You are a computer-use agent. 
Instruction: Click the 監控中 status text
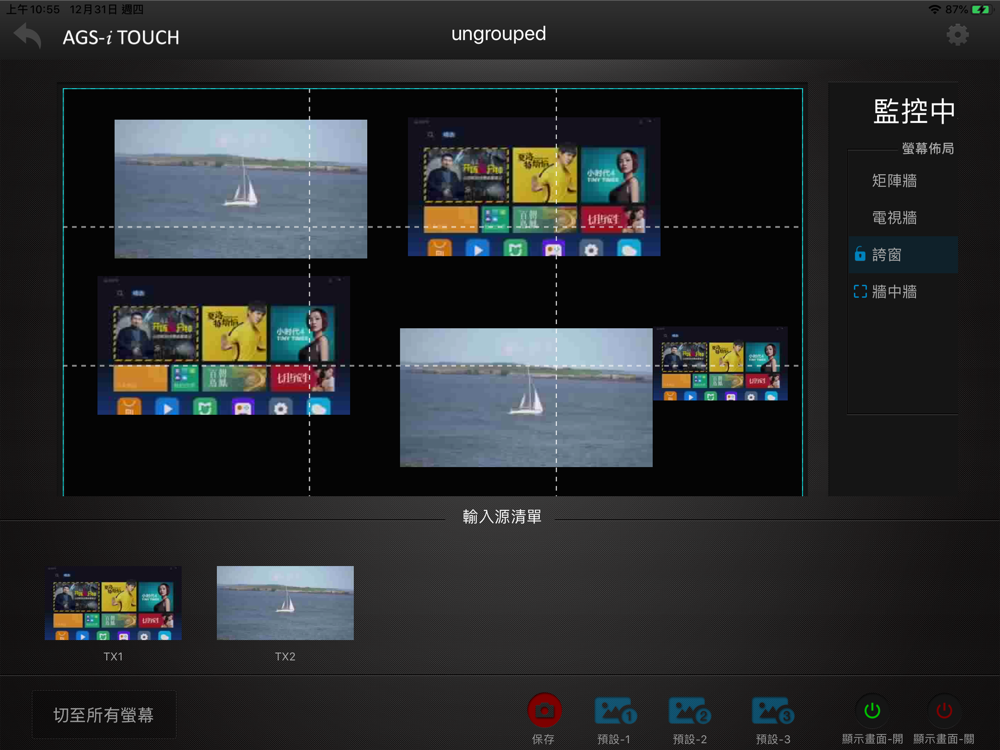pyautogui.click(x=914, y=112)
